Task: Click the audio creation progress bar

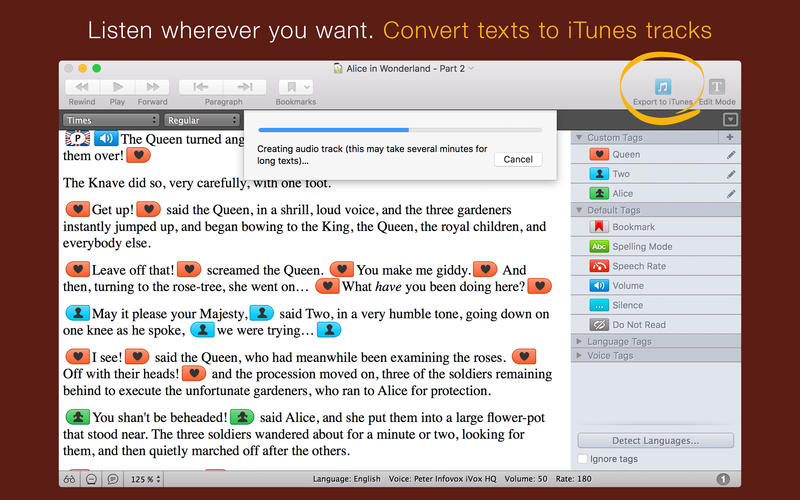Action: pyautogui.click(x=400, y=130)
